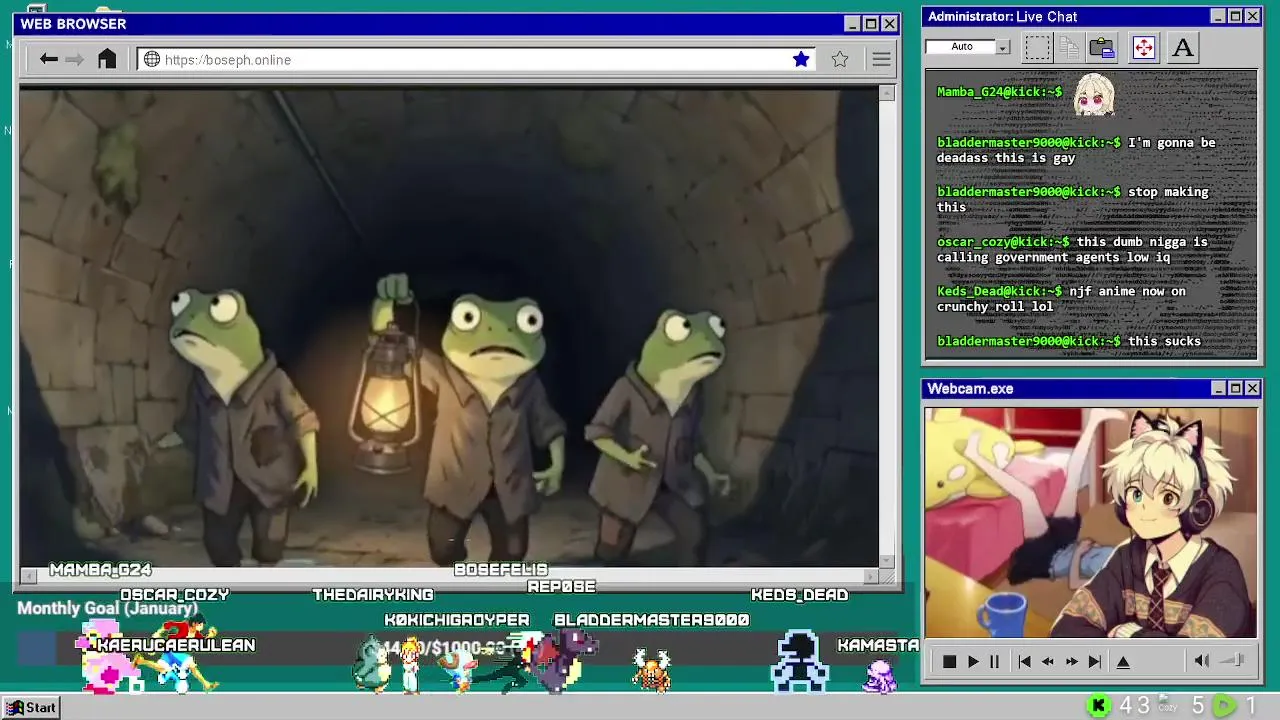This screenshot has height=720, width=1280.
Task: Click the frog video in the browser
Action: point(449,327)
